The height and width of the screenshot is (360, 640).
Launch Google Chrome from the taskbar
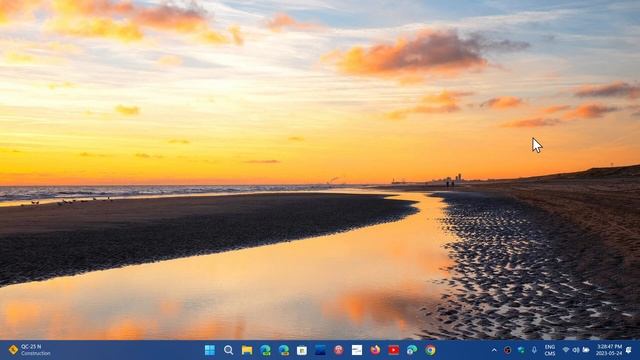click(430, 350)
